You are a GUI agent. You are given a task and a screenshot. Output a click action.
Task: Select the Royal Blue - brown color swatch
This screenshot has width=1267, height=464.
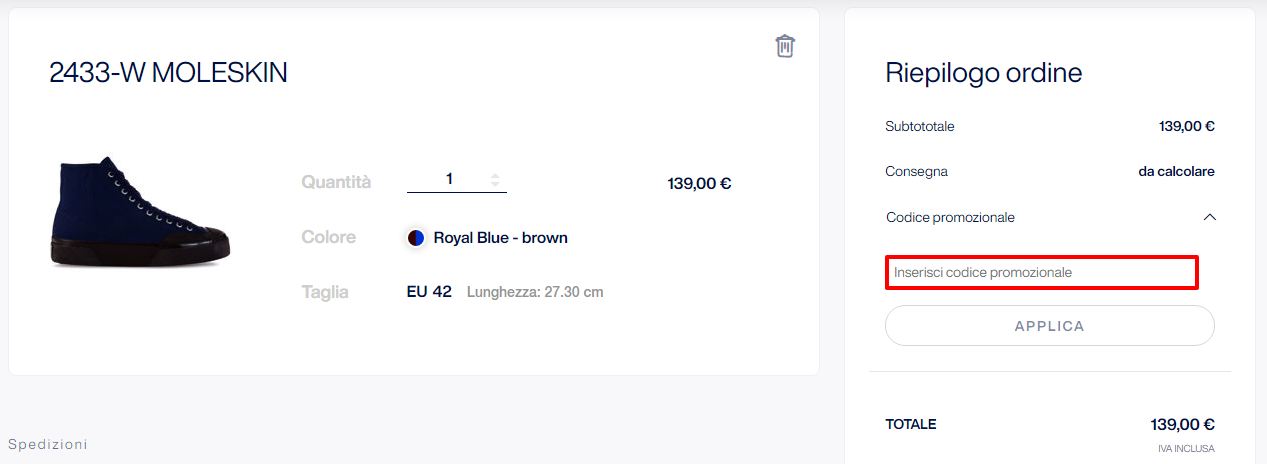(x=416, y=238)
